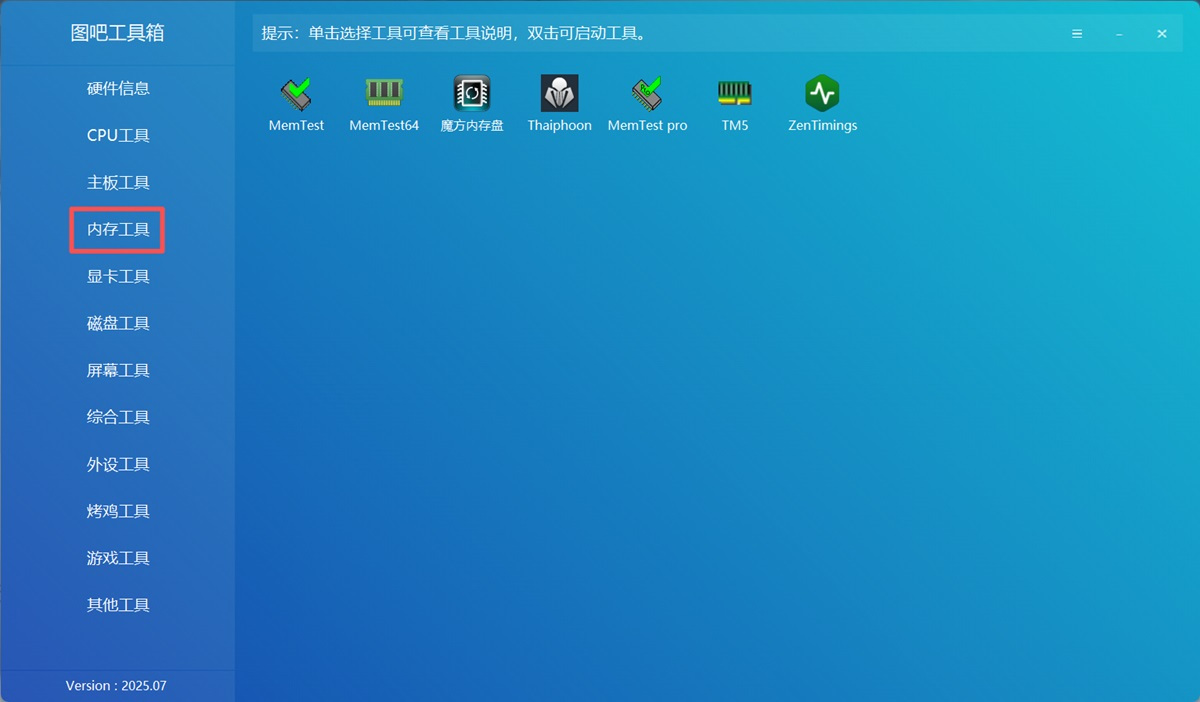
Task: Switch to the CPU工具 category
Action: click(117, 135)
